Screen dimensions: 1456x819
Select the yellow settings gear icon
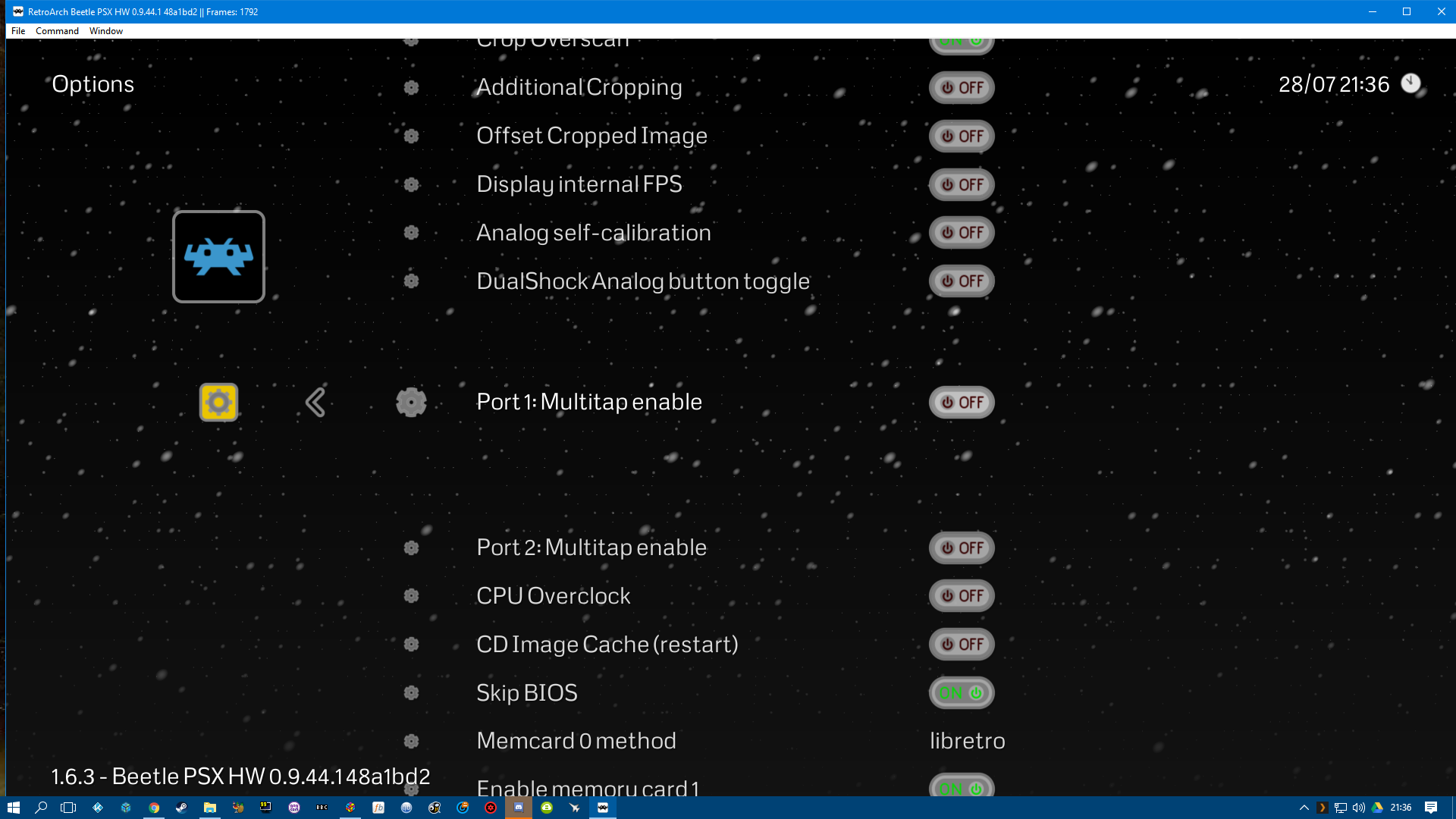[x=218, y=402]
